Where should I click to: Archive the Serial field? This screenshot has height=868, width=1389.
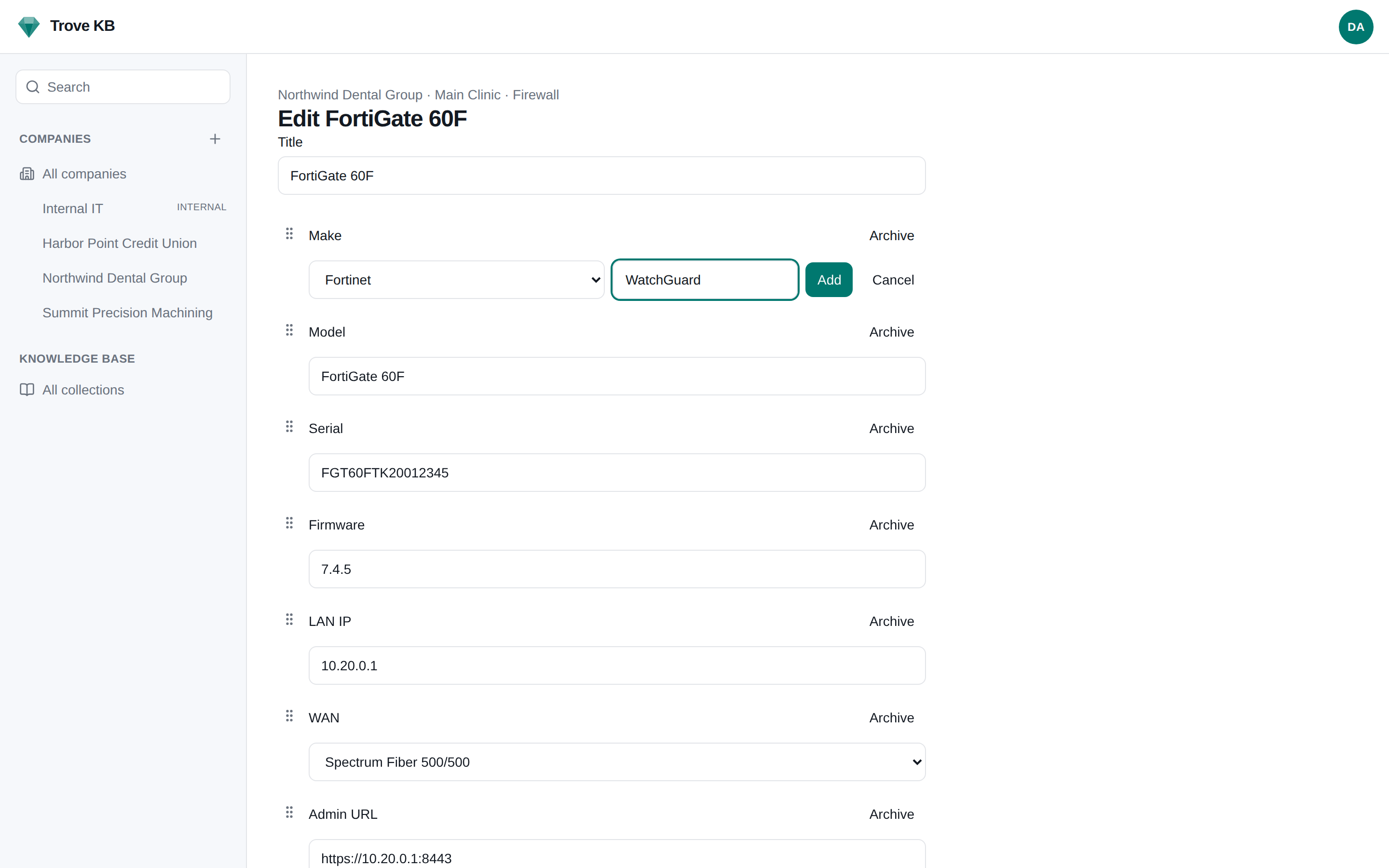(x=891, y=428)
